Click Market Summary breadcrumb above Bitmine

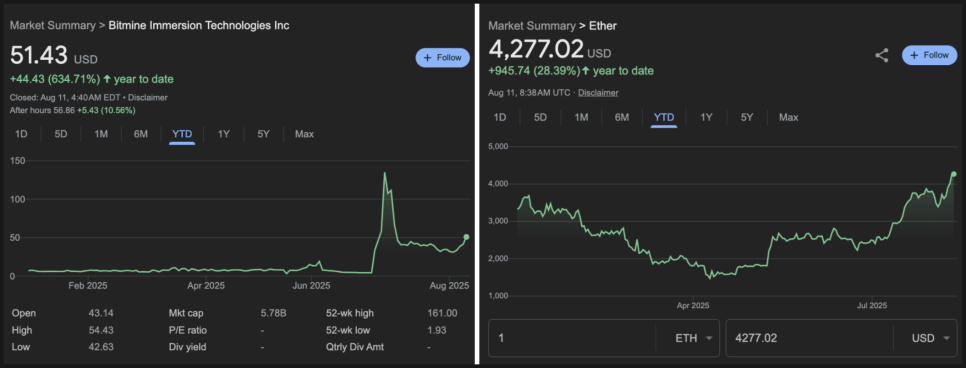(x=52, y=25)
